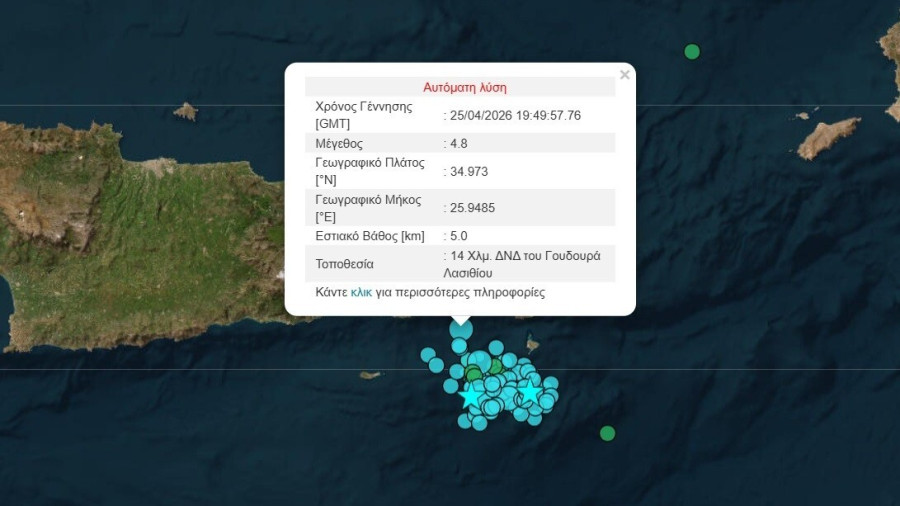Select the isolated green marker in the southeast
The width and height of the screenshot is (900, 506).
pyautogui.click(x=607, y=433)
